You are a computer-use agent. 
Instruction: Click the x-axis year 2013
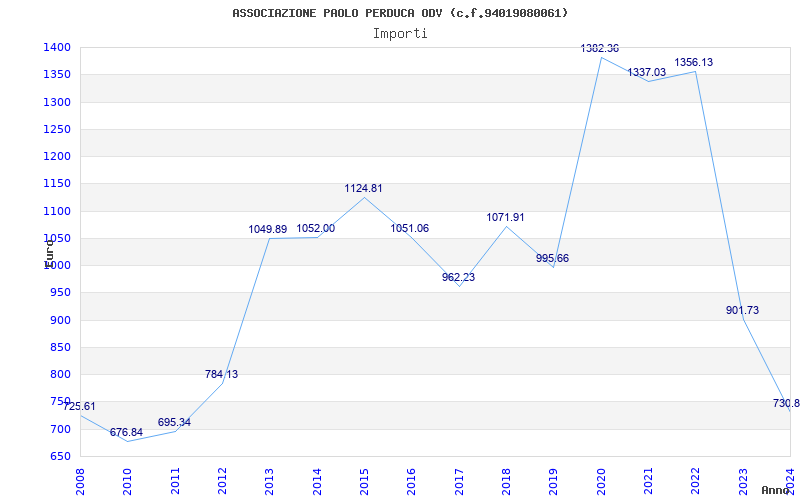(269, 481)
